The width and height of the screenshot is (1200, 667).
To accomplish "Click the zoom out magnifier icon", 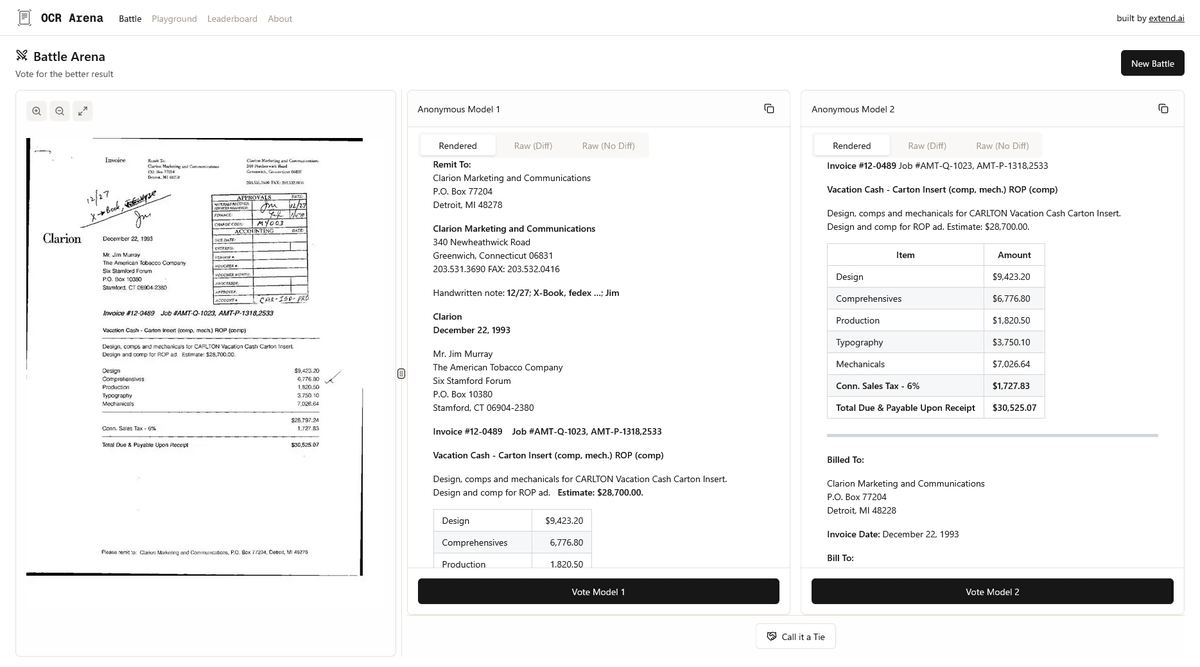I will click(x=59, y=111).
